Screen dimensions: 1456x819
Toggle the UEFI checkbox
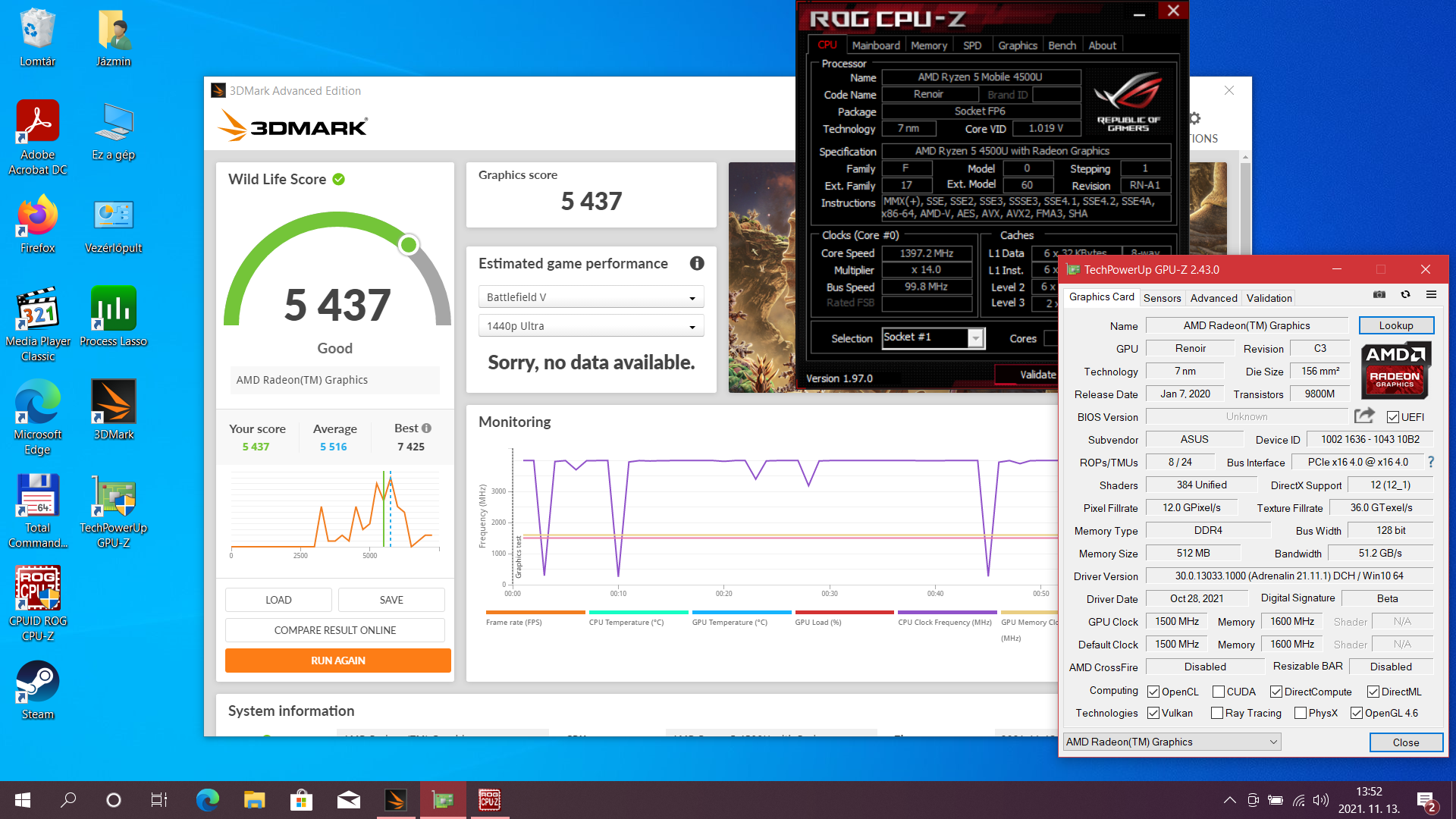click(x=1392, y=417)
